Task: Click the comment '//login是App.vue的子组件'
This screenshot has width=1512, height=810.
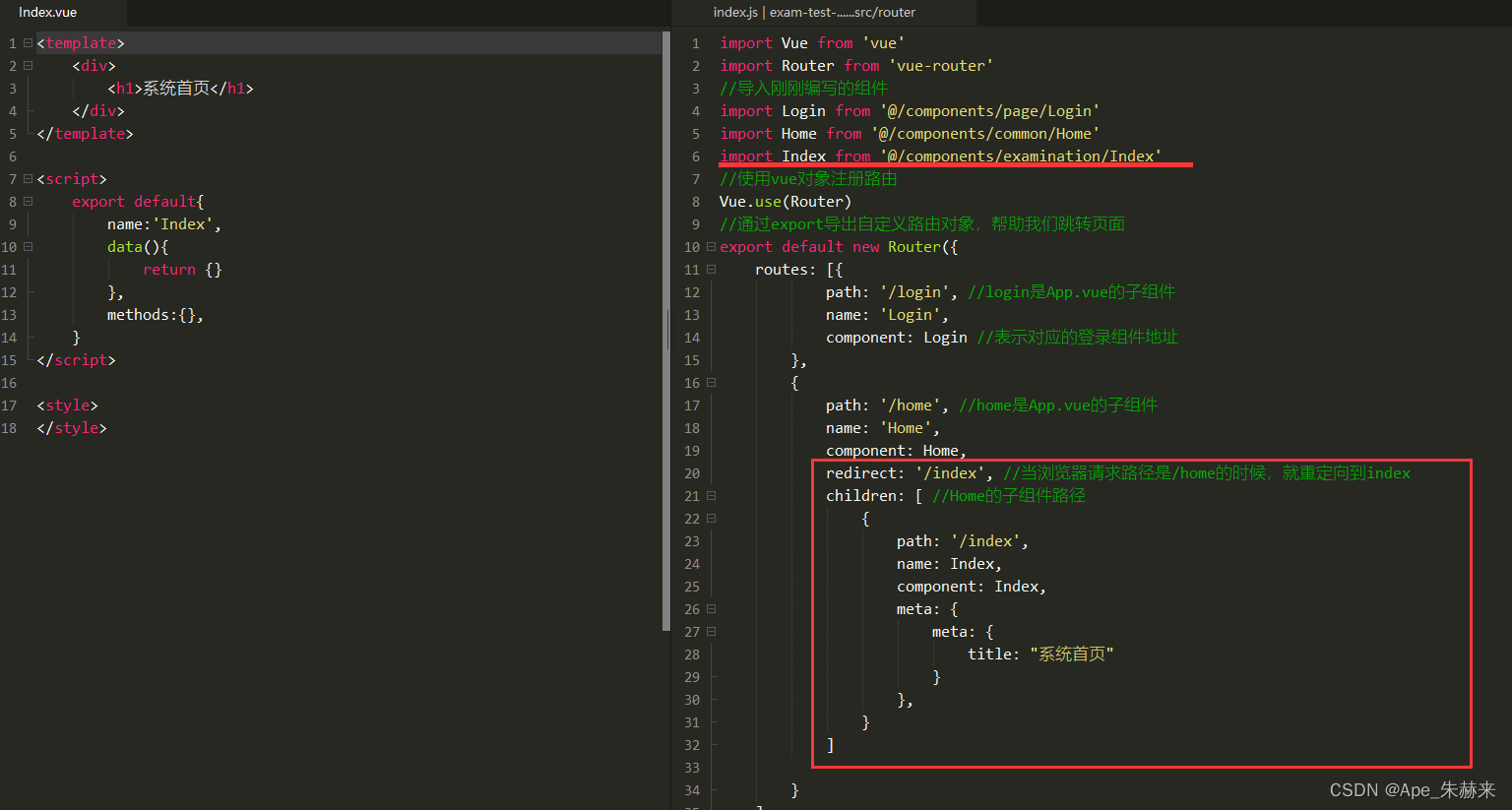Action: (1071, 292)
